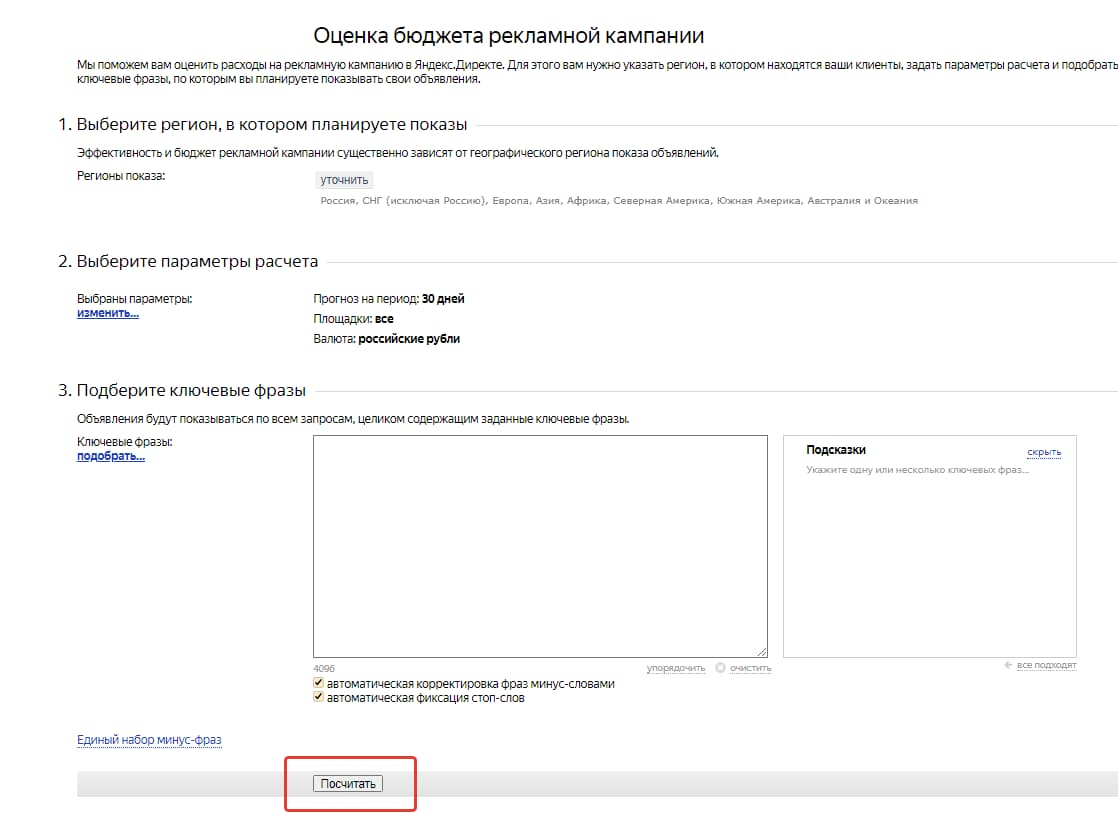Open the "подобрать..." keyword selection link
The image size is (1118, 814).
click(x=110, y=456)
